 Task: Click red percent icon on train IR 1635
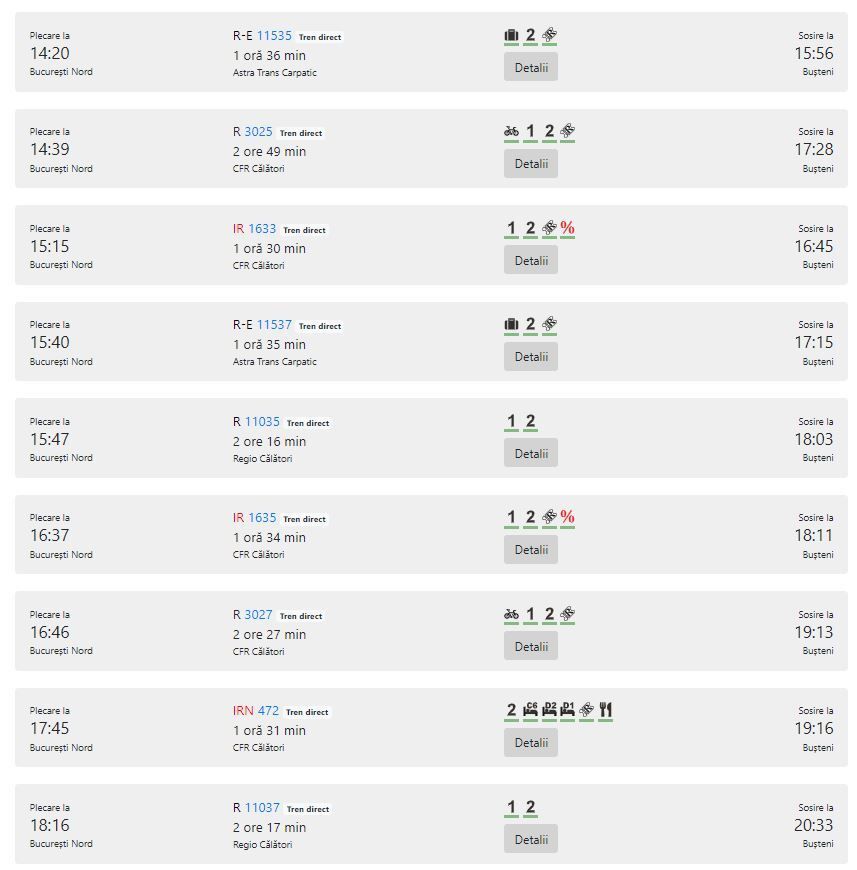[x=567, y=517]
